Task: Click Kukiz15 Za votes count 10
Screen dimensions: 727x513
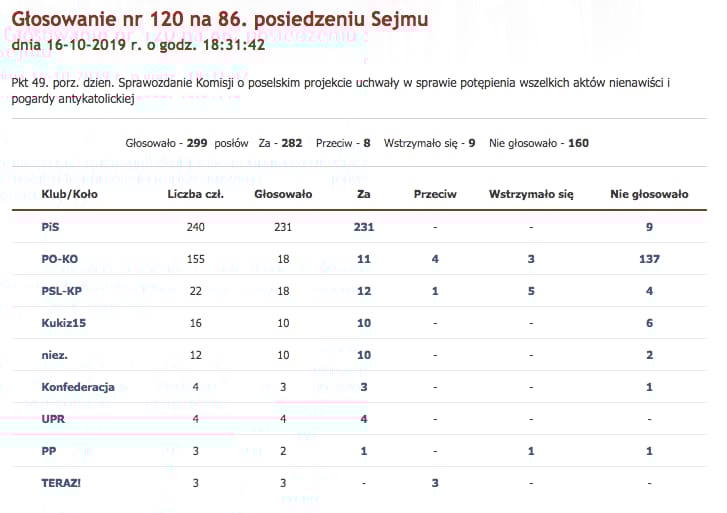Action: tap(364, 323)
